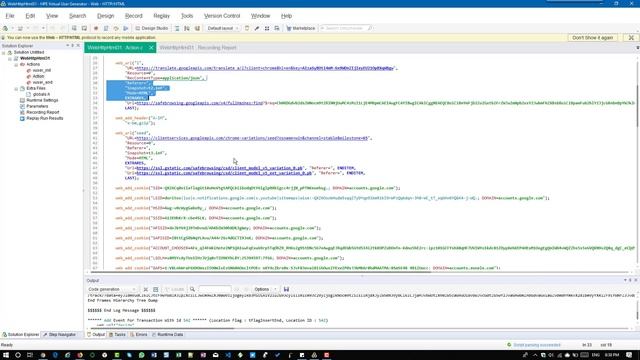Click the Cortana circle icon on taskbar
This screenshot has height=360, width=640.
tap(18, 355)
